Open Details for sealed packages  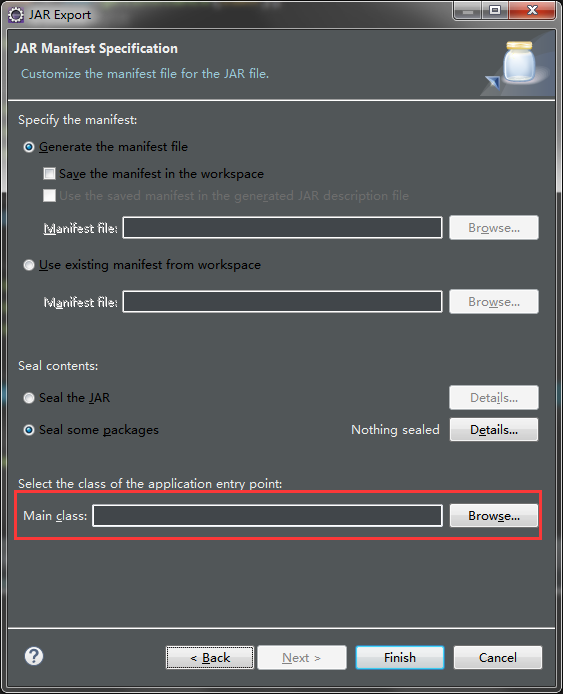494,430
